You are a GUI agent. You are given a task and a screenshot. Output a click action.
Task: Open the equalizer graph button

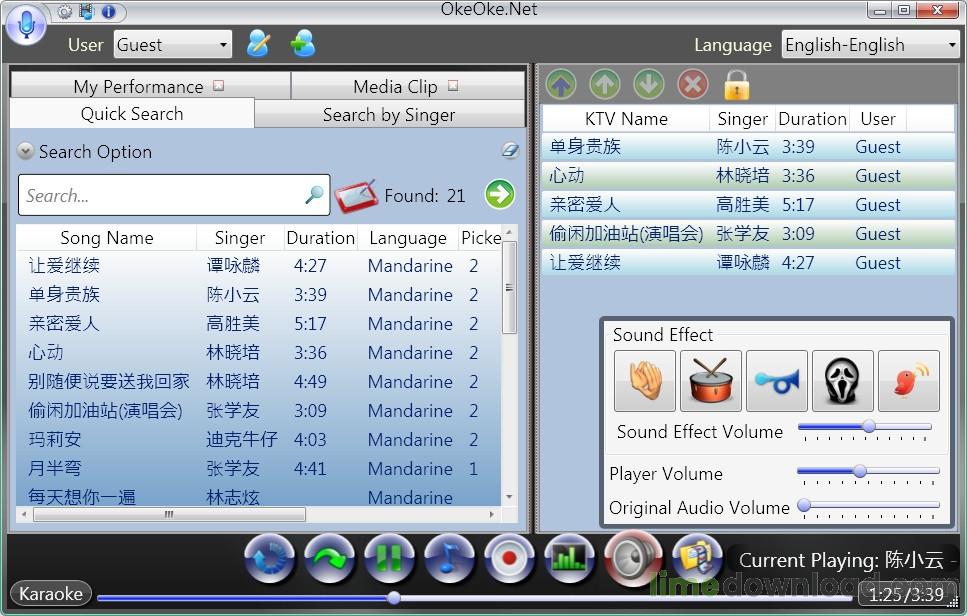[569, 559]
